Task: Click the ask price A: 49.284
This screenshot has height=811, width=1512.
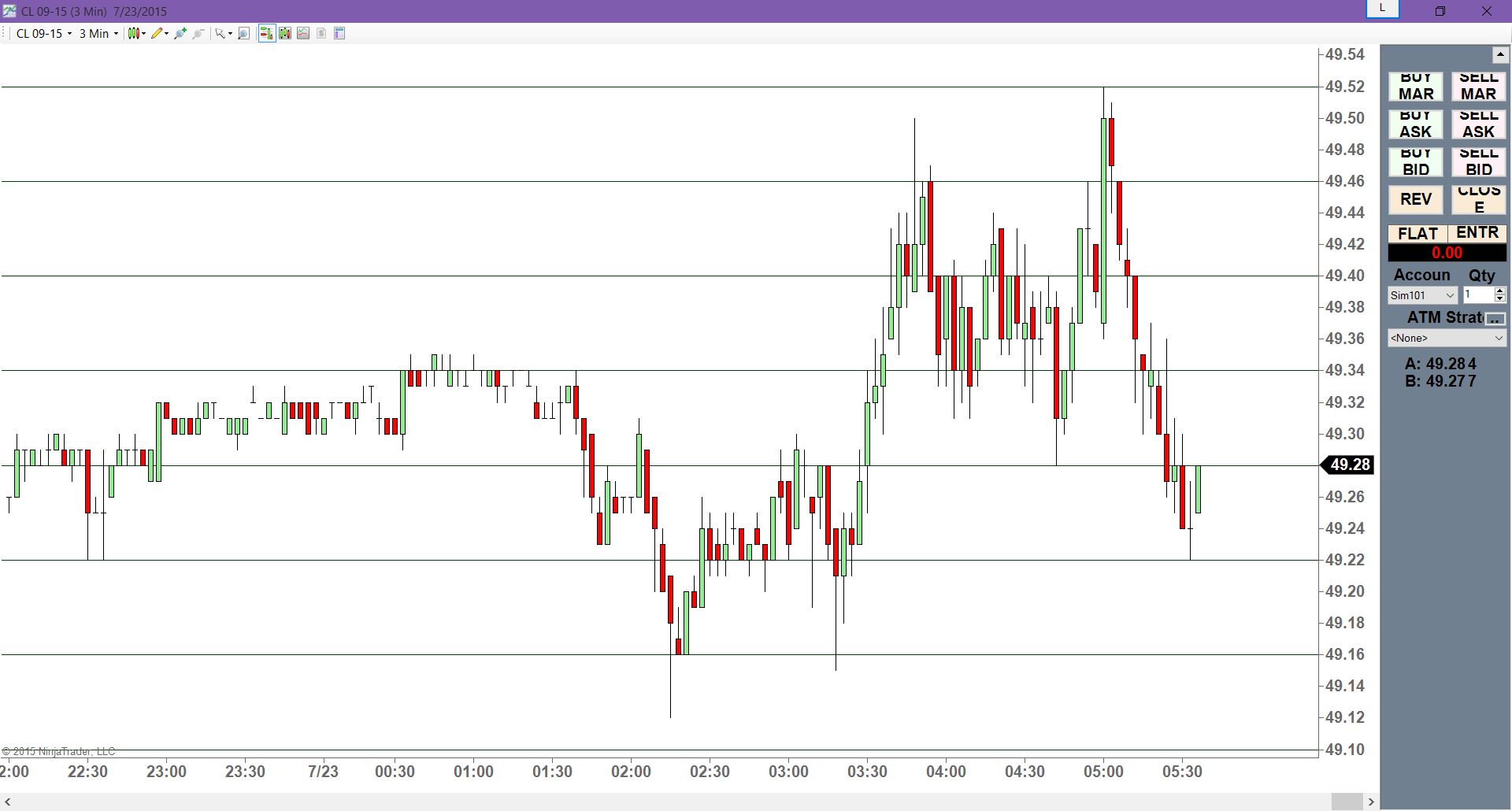Action: [1440, 364]
